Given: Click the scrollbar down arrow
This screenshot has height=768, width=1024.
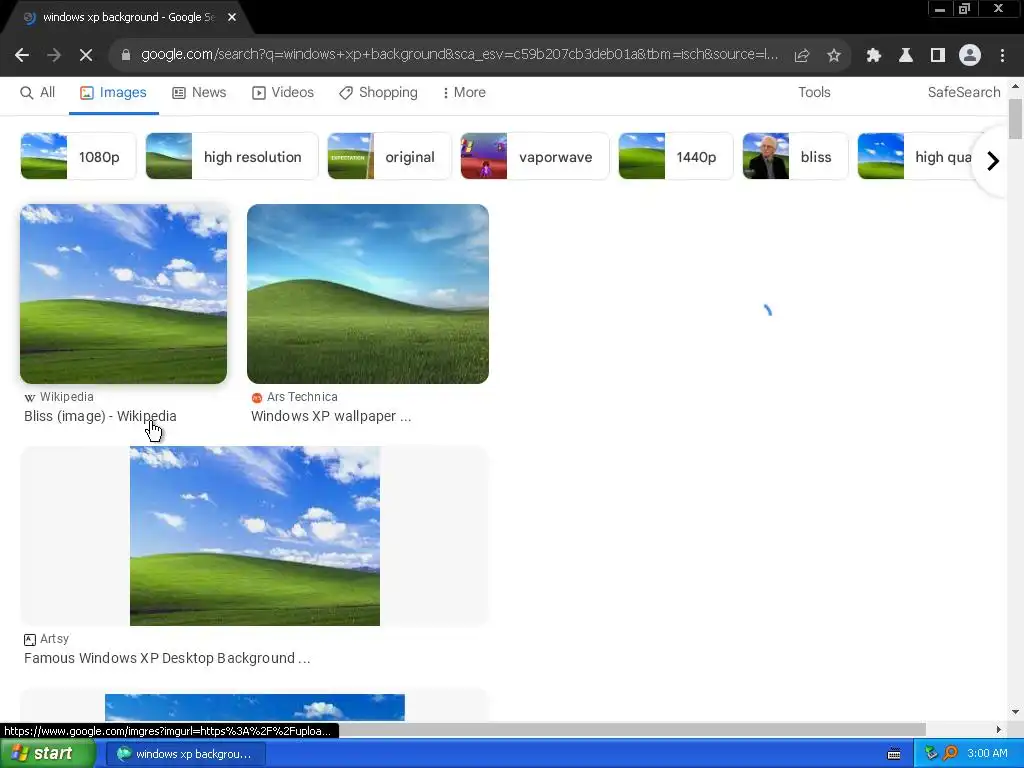Looking at the screenshot, I should coord(1016,712).
